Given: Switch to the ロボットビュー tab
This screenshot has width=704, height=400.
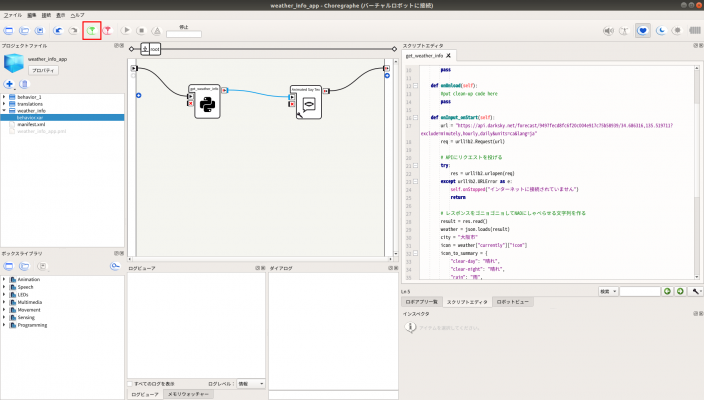Looking at the screenshot, I should coord(513,300).
